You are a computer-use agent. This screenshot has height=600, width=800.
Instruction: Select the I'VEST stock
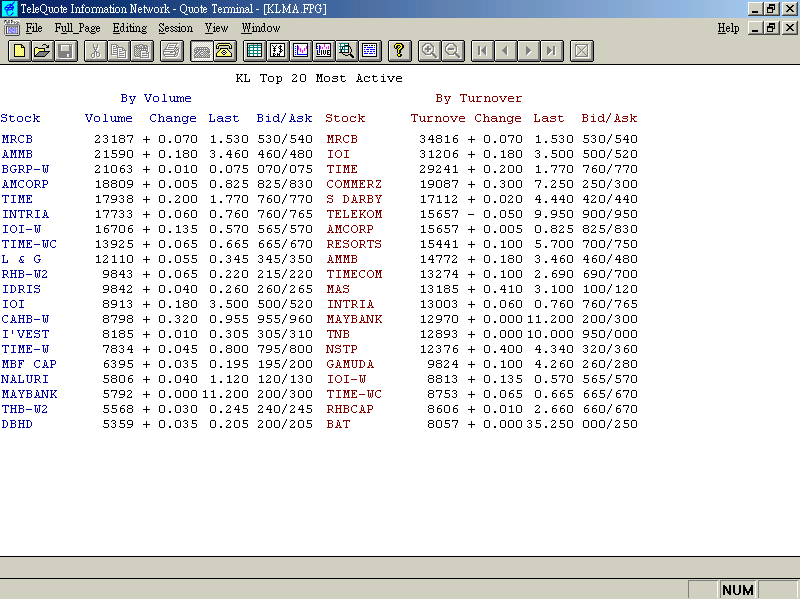point(26,334)
